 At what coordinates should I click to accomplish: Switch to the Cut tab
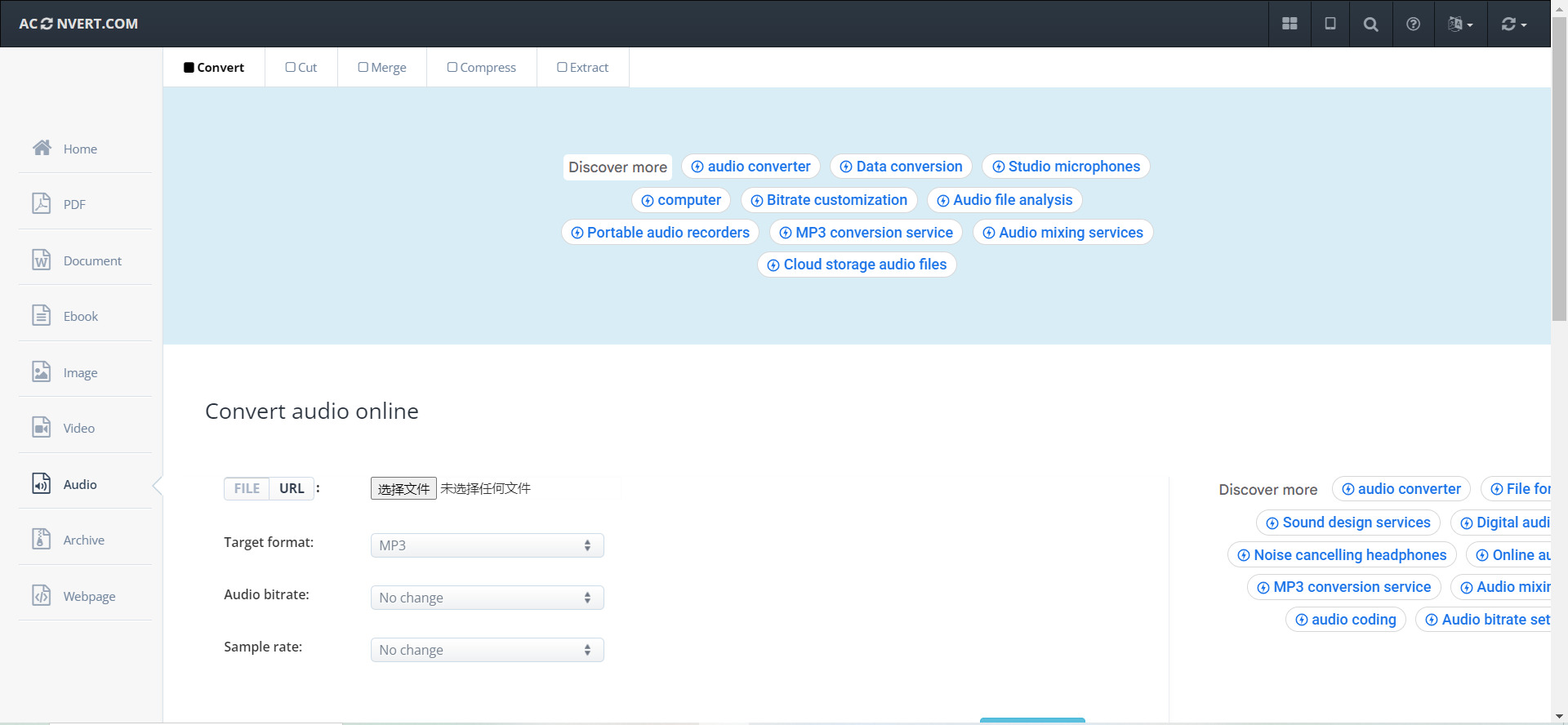(x=301, y=67)
